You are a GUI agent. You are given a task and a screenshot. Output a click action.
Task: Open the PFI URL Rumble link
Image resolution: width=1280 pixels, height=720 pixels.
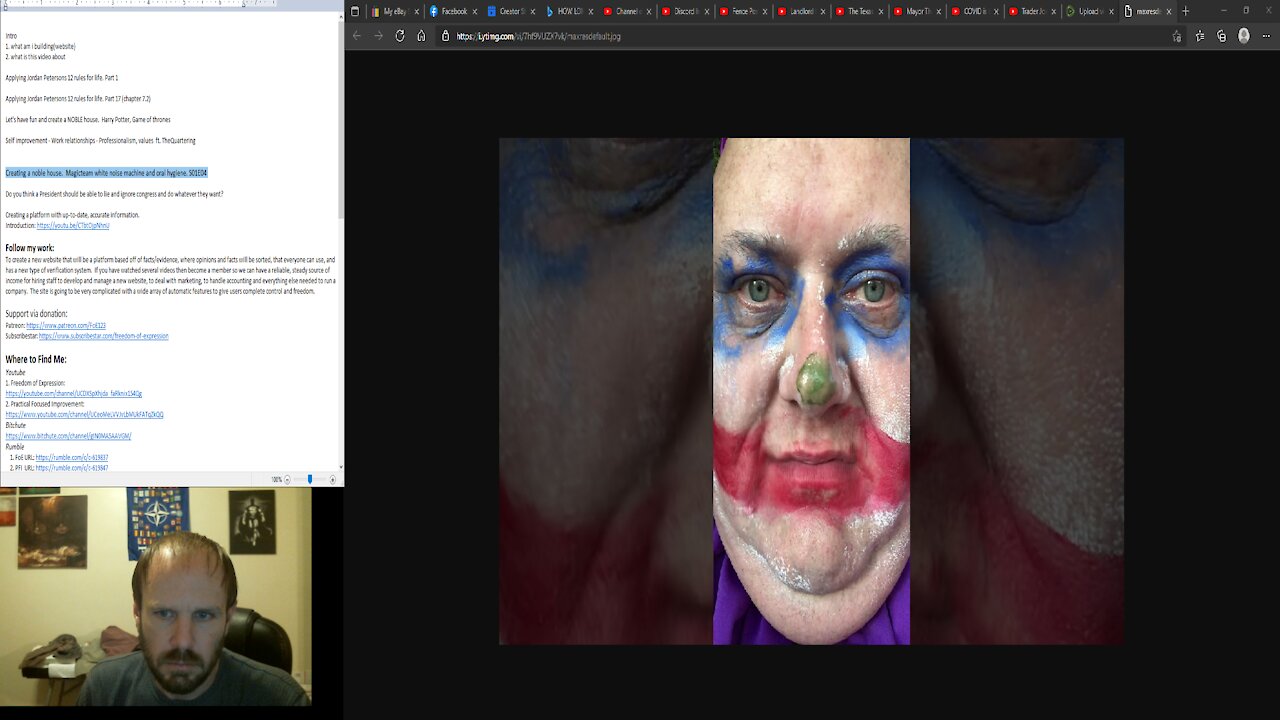coord(72,468)
